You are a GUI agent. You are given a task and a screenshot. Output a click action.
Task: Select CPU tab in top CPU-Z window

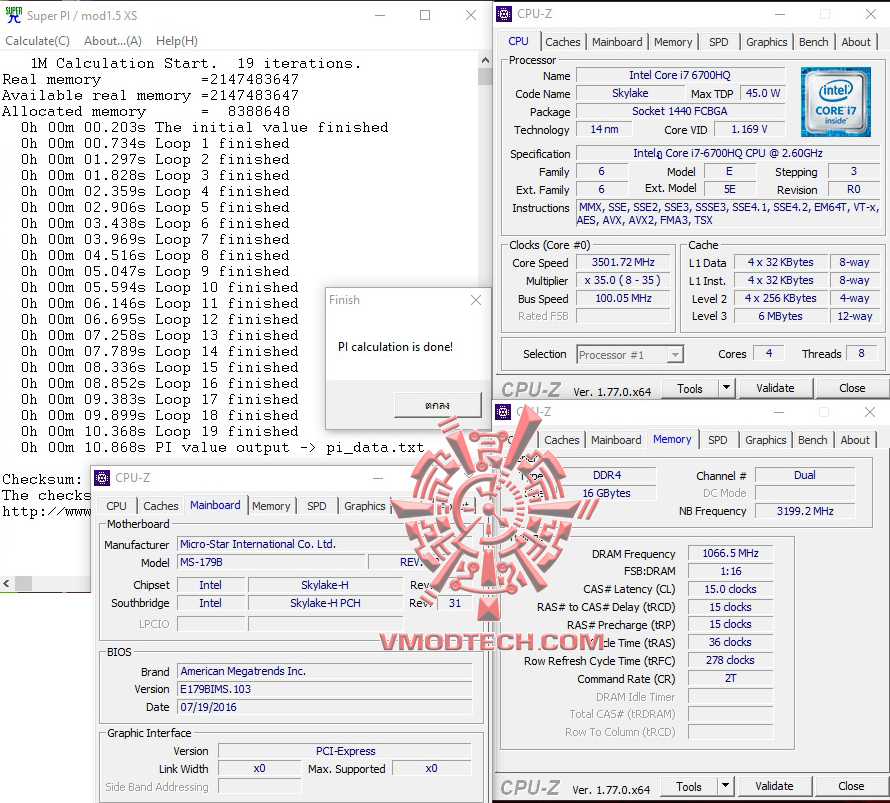point(518,41)
